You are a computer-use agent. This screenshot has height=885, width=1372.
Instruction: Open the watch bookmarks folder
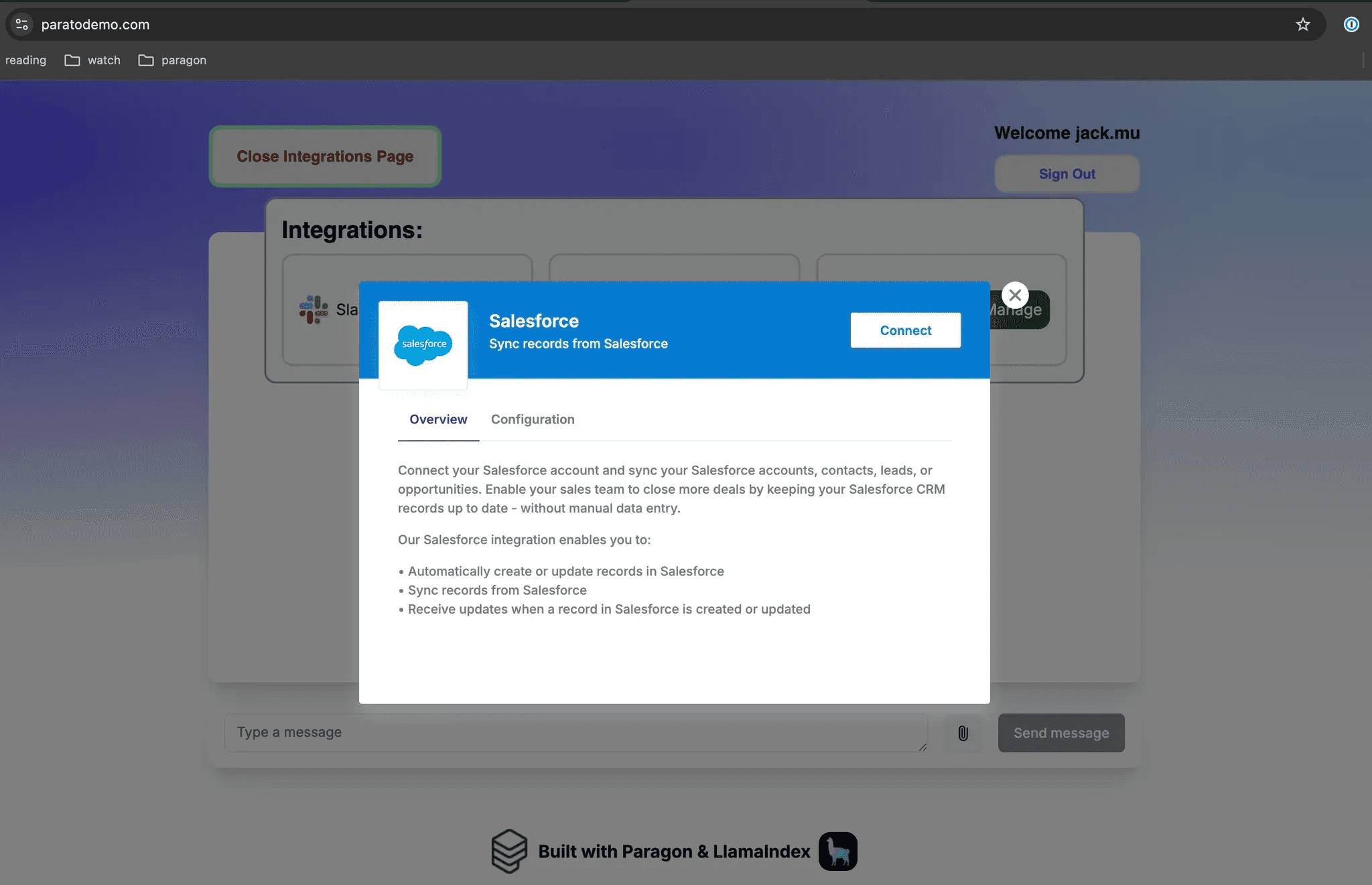click(x=93, y=60)
